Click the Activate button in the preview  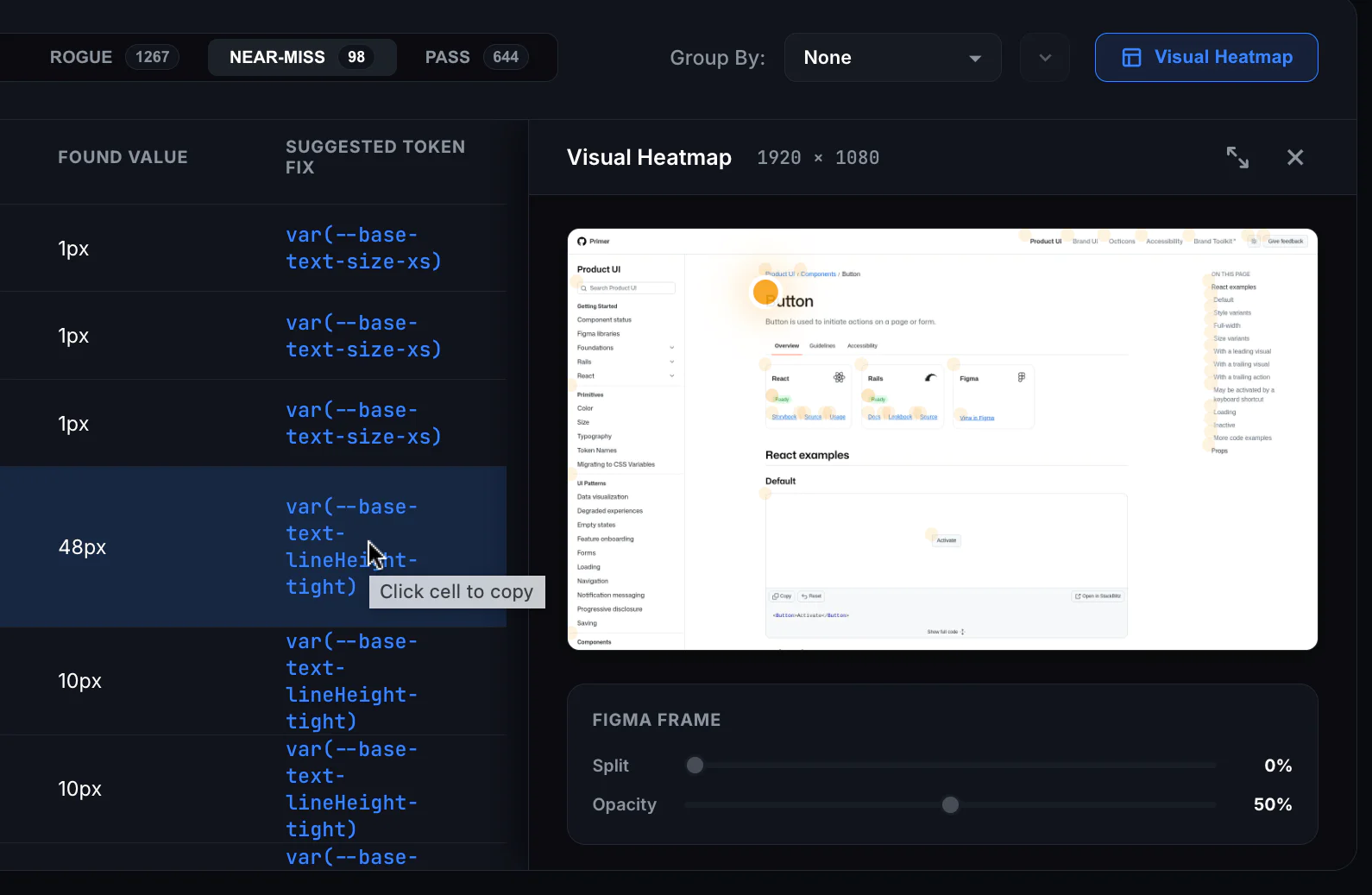[947, 540]
